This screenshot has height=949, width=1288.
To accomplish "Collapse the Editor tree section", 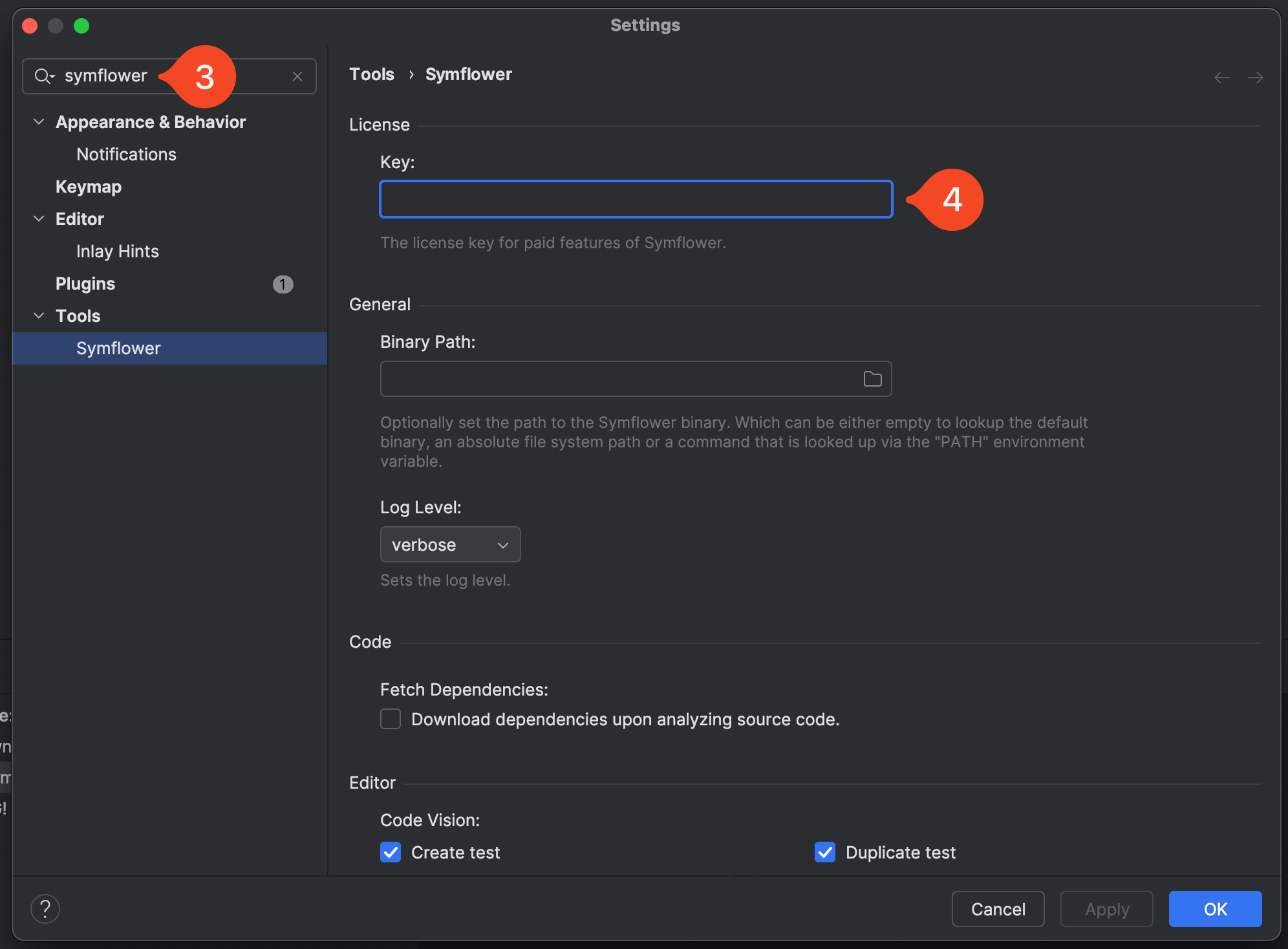I will pyautogui.click(x=39, y=219).
